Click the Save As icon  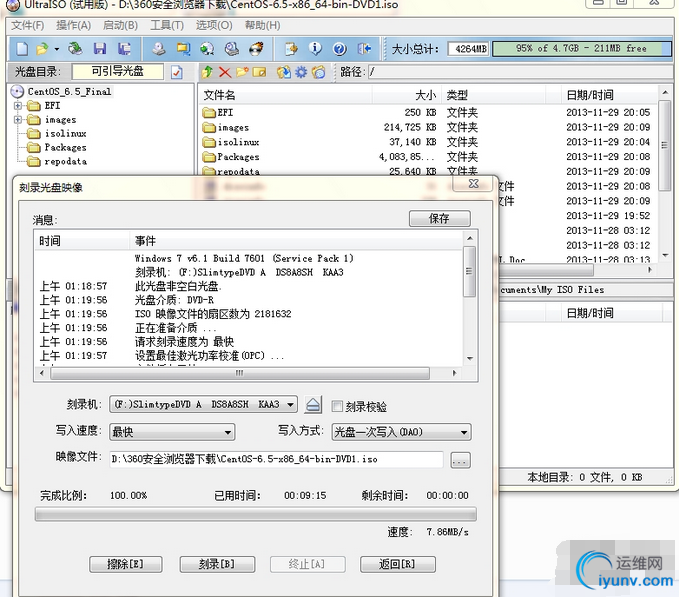[x=124, y=48]
